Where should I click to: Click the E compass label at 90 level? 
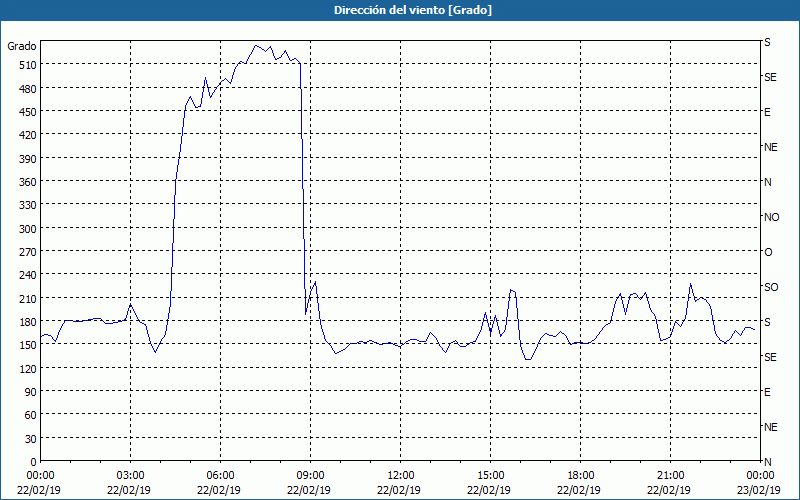(767, 392)
